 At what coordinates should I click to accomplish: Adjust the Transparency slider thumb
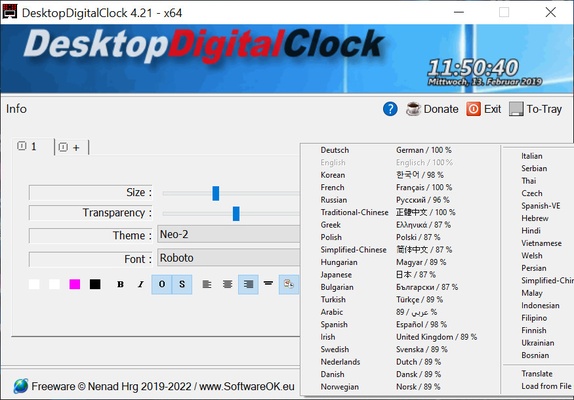click(236, 214)
